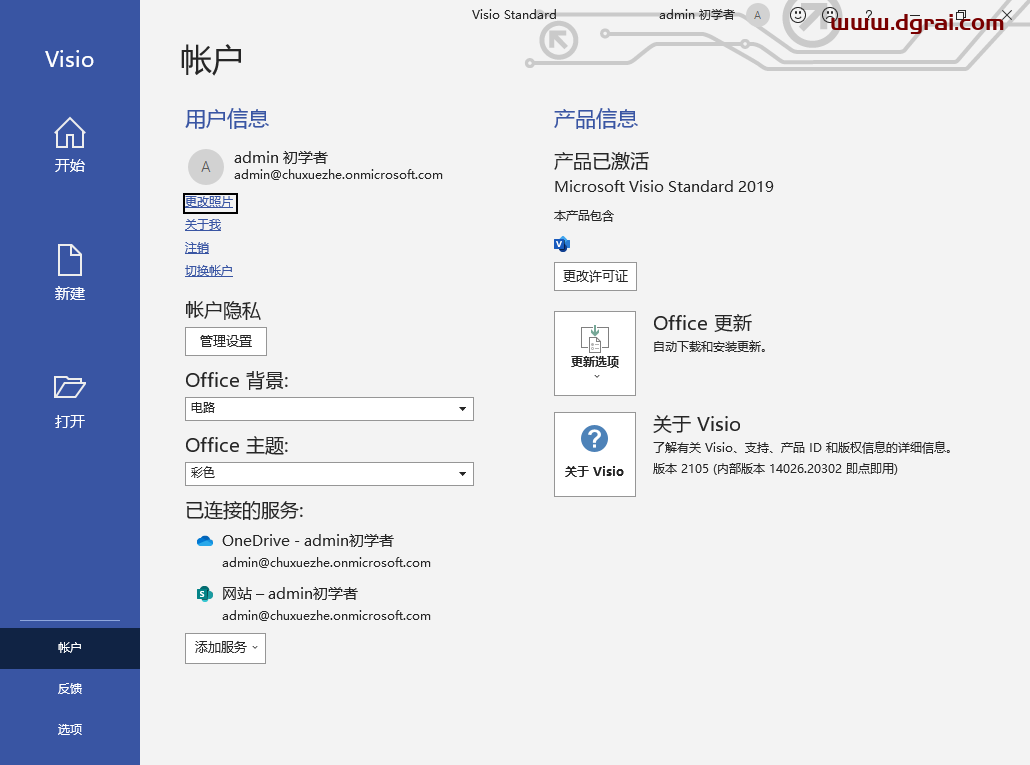This screenshot has width=1030, height=765.
Task: Click the Microsoft Visio Standard 2019 text
Action: pos(663,186)
